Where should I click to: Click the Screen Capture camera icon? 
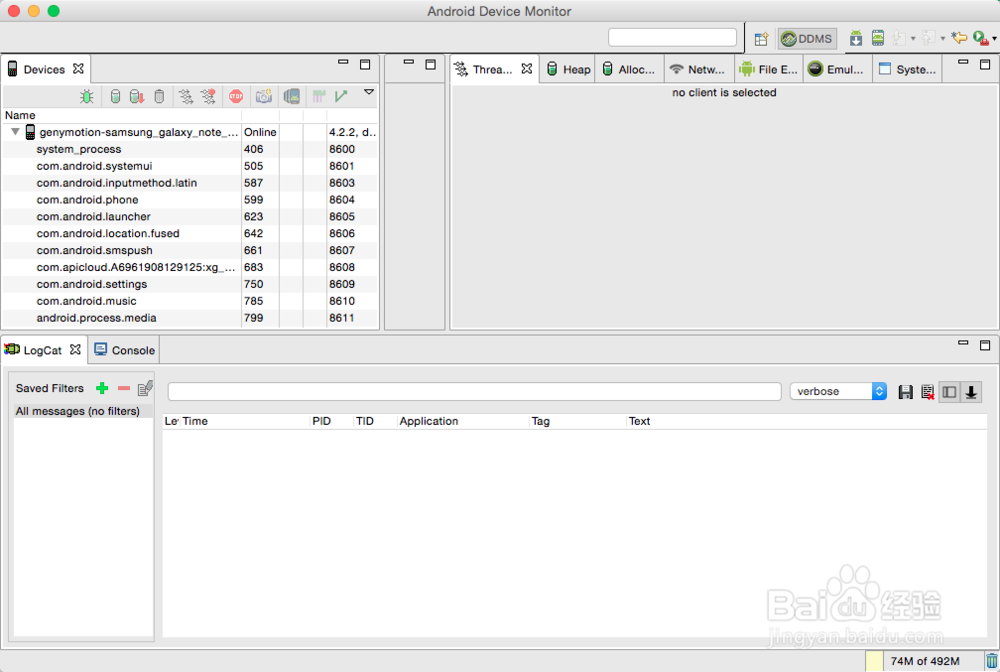(263, 96)
